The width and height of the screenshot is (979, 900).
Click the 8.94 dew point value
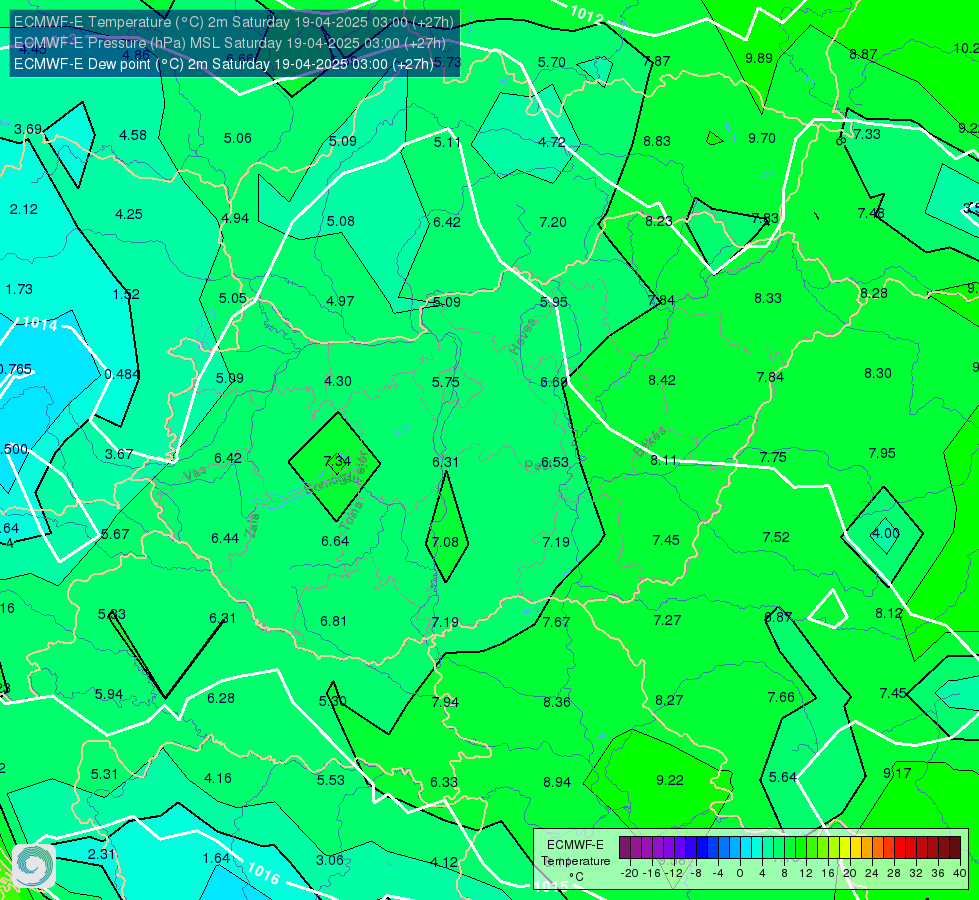point(557,782)
